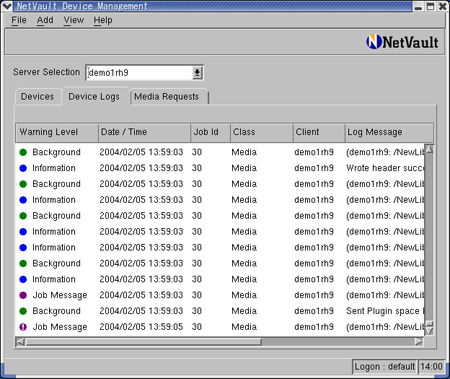Click the Class column header
Image resolution: width=450 pixels, height=379 pixels.
[262, 132]
